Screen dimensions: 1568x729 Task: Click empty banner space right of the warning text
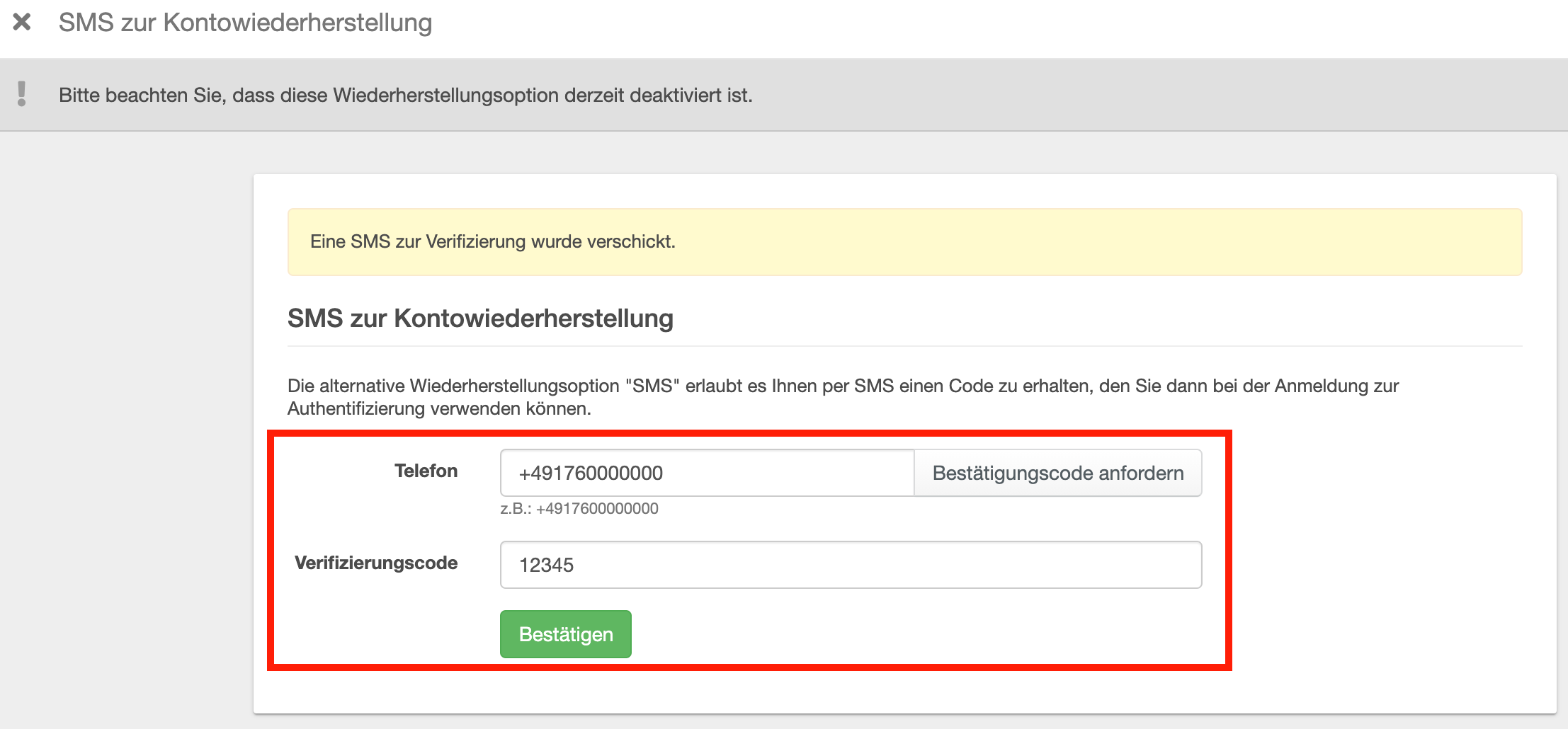(1133, 95)
